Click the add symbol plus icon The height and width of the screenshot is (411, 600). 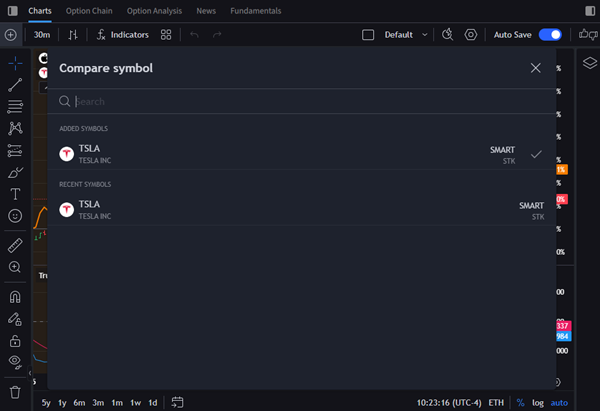pos(11,35)
